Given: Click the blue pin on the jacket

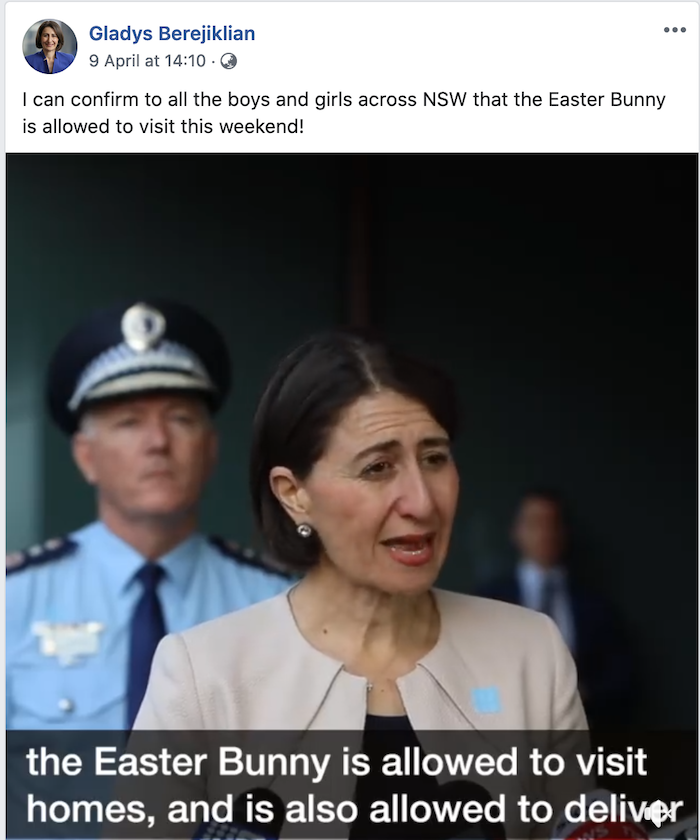Looking at the screenshot, I should 486,699.
